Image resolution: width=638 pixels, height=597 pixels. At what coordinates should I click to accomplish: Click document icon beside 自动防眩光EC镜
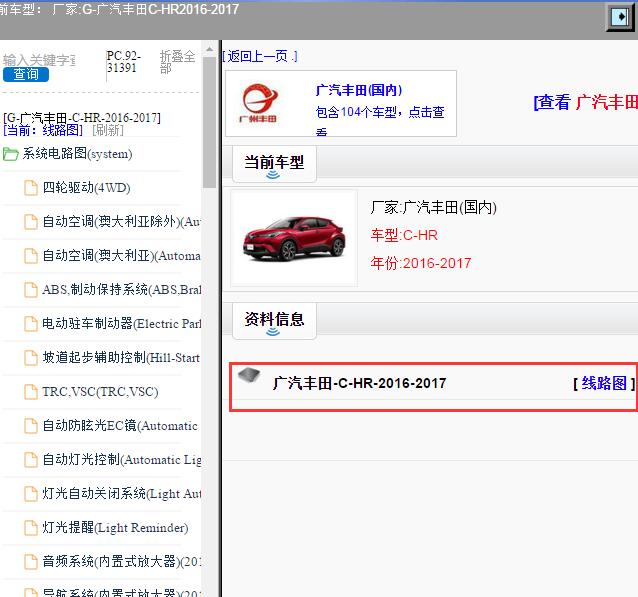click(31, 426)
